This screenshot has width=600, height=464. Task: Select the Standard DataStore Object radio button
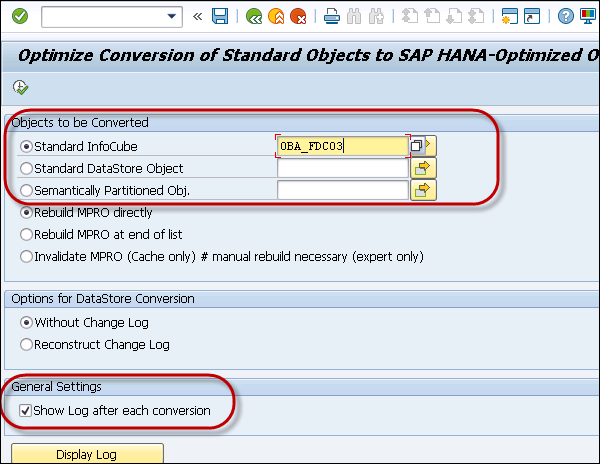point(27,168)
